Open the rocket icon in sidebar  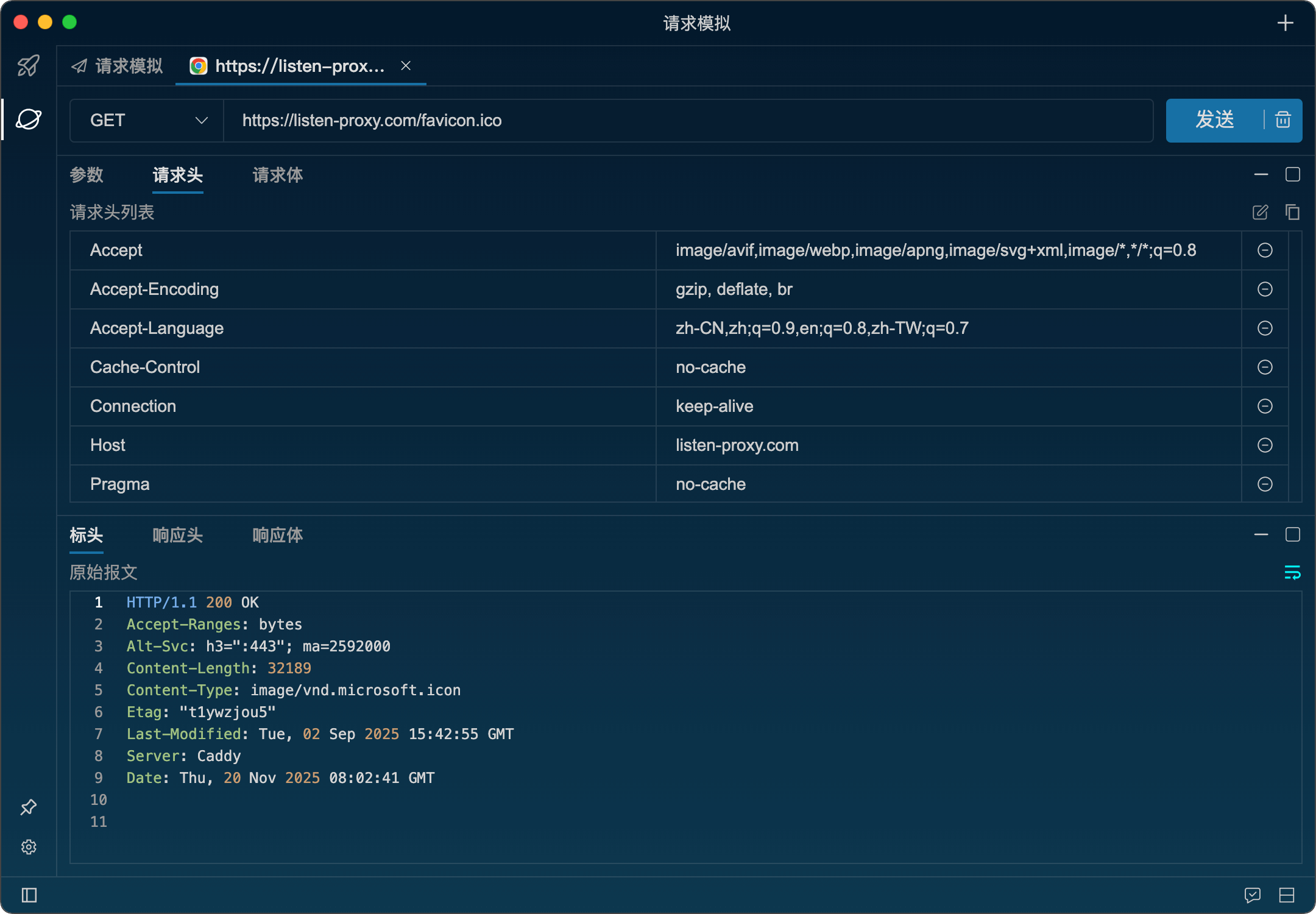29,66
